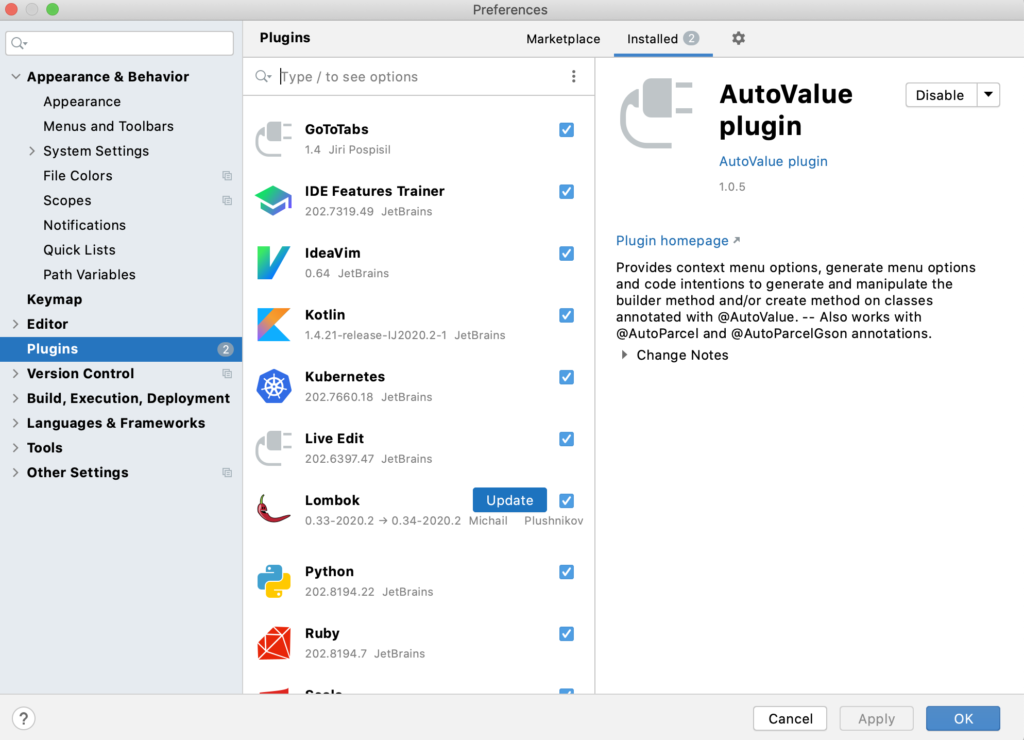The height and width of the screenshot is (740, 1024).
Task: Expand Other Settings section
Action: [x=16, y=472]
